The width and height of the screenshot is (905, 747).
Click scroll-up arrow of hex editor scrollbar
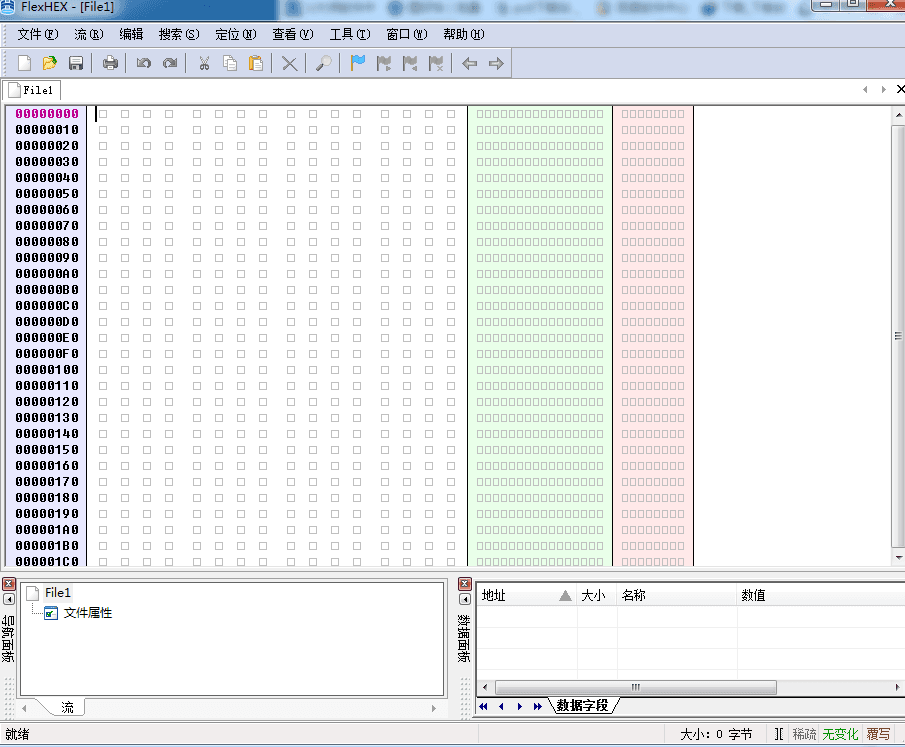[x=899, y=115]
